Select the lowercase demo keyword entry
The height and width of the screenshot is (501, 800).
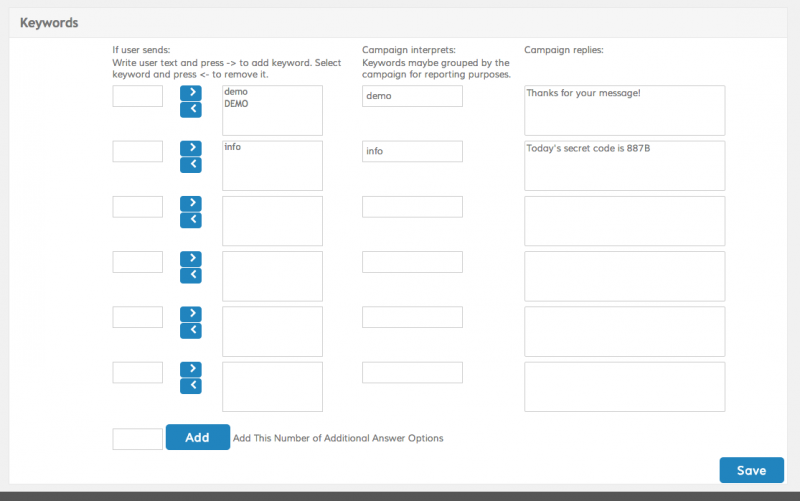pos(236,92)
